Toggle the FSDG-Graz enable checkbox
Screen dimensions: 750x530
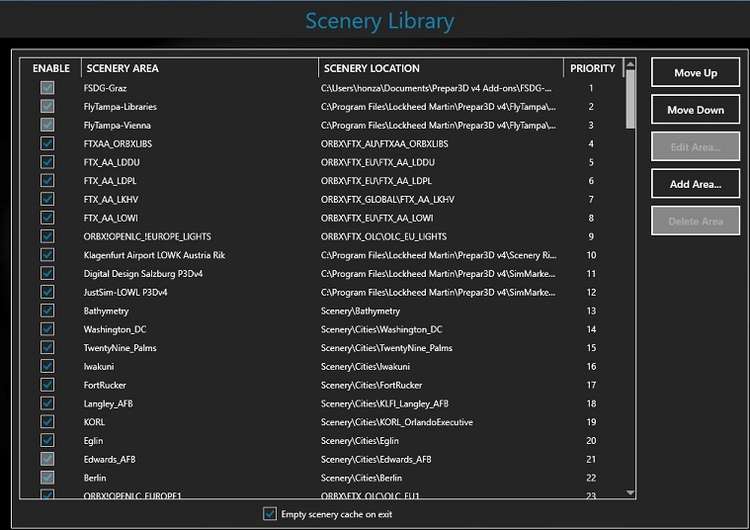[x=47, y=88]
